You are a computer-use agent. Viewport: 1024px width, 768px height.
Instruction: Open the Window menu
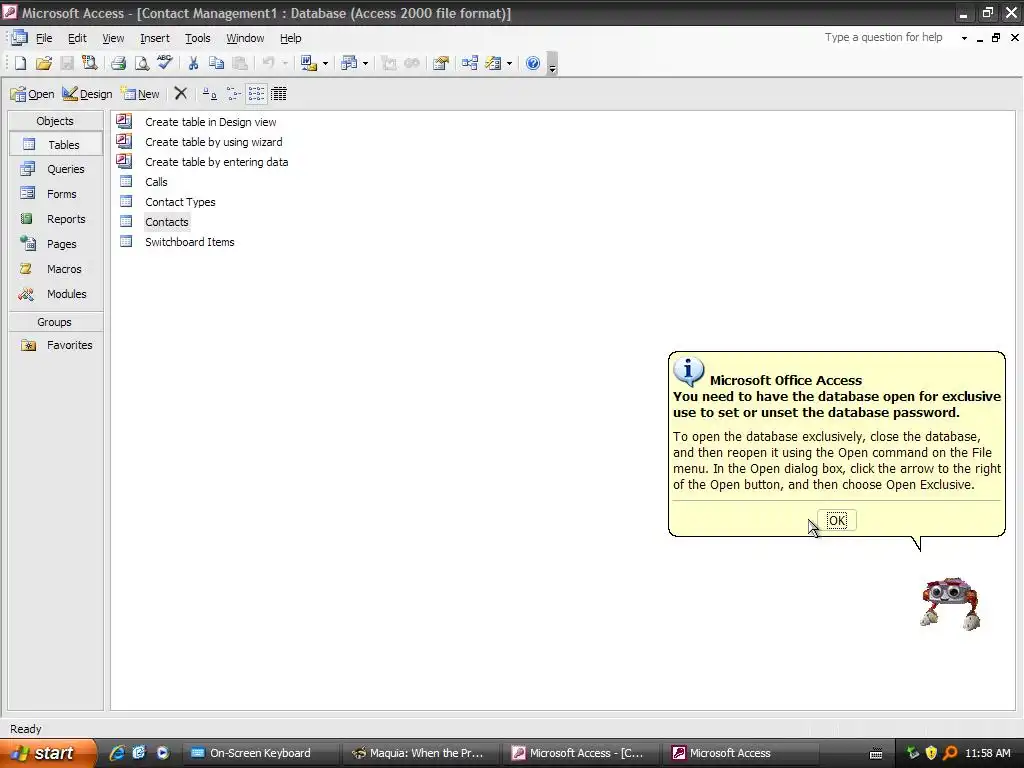[245, 38]
